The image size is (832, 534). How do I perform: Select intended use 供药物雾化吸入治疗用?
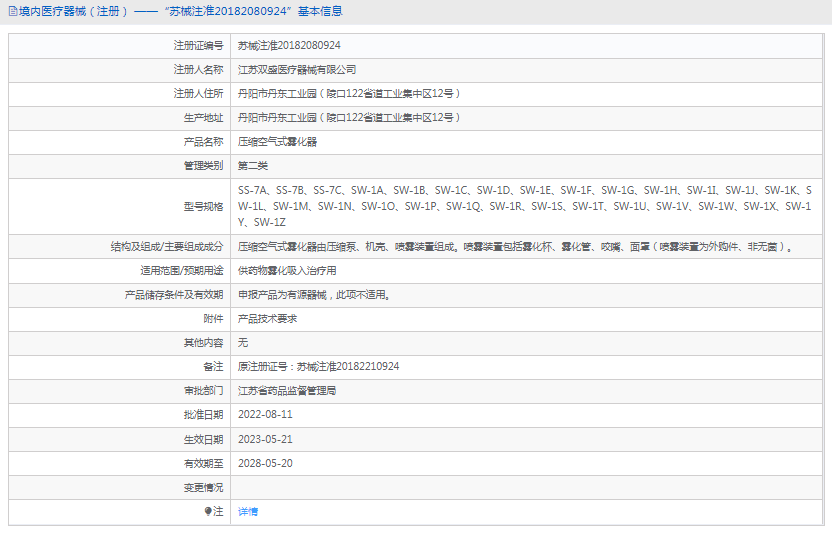[287, 271]
